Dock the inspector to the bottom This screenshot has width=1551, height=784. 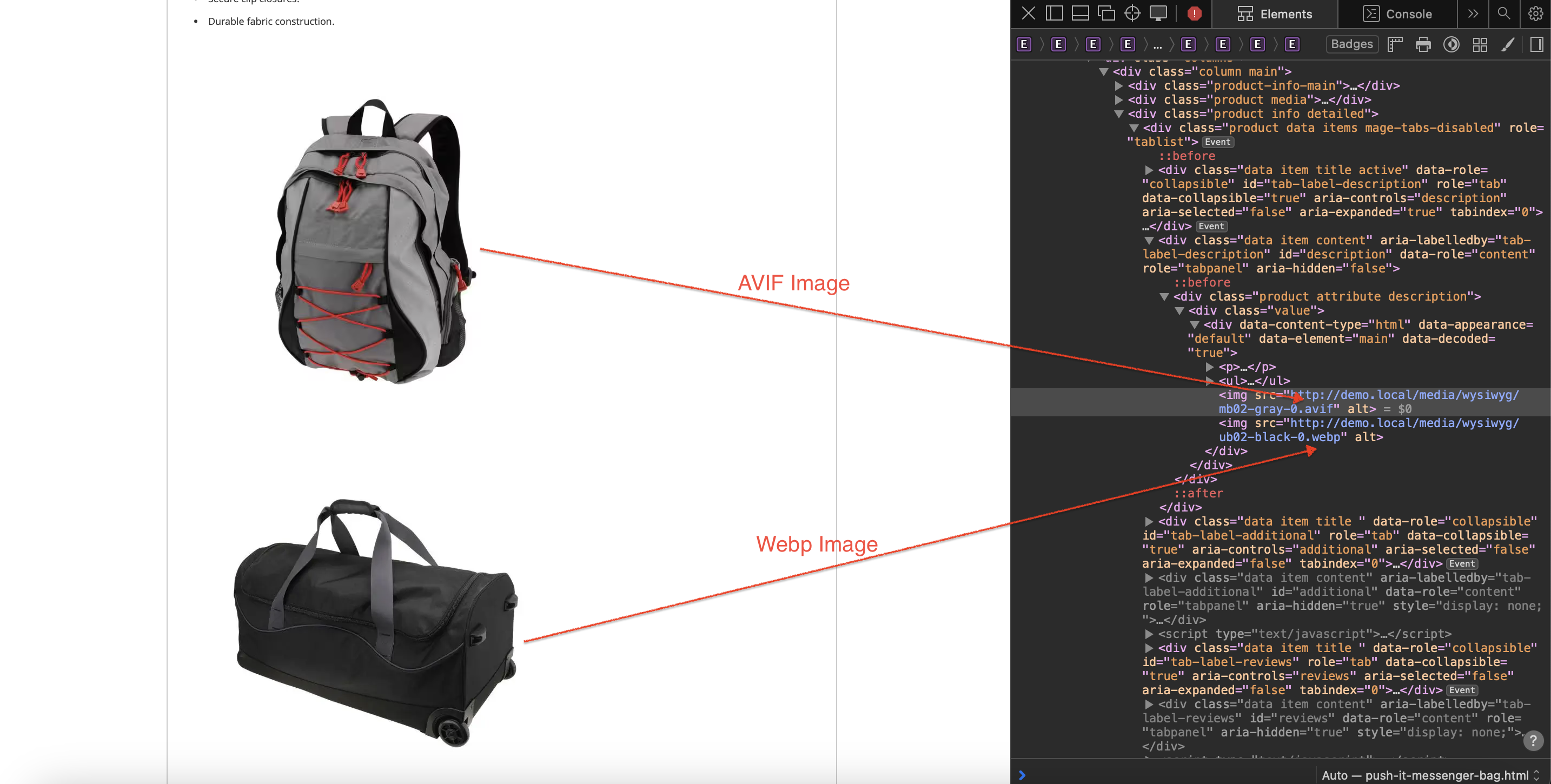pos(1080,14)
